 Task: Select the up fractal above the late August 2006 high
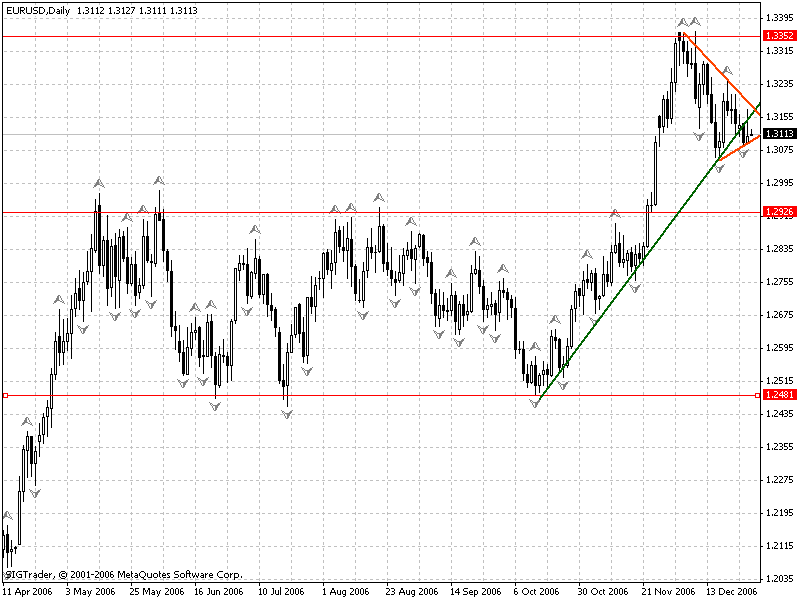378,197
